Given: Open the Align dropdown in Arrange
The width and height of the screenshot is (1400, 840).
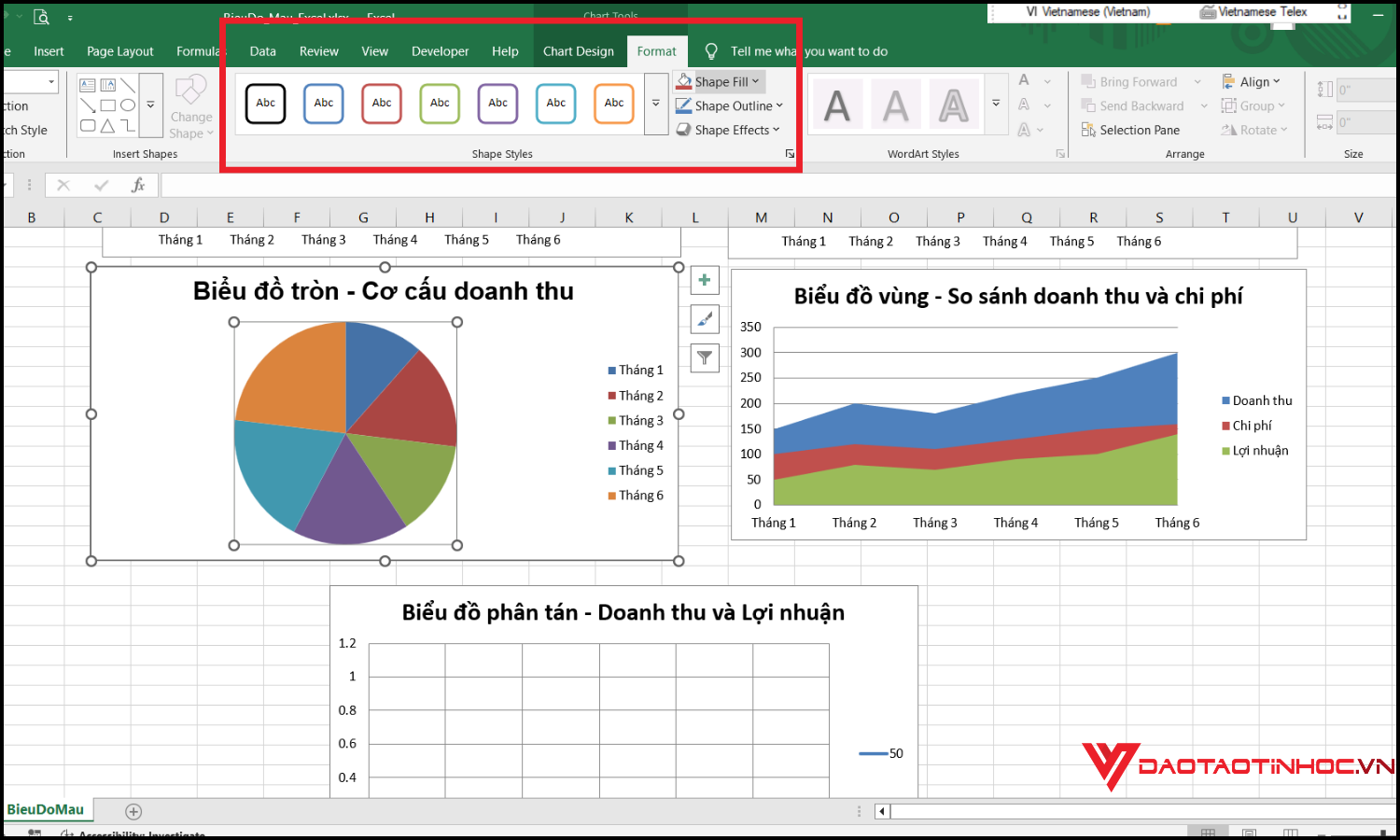Looking at the screenshot, I should (x=1252, y=82).
